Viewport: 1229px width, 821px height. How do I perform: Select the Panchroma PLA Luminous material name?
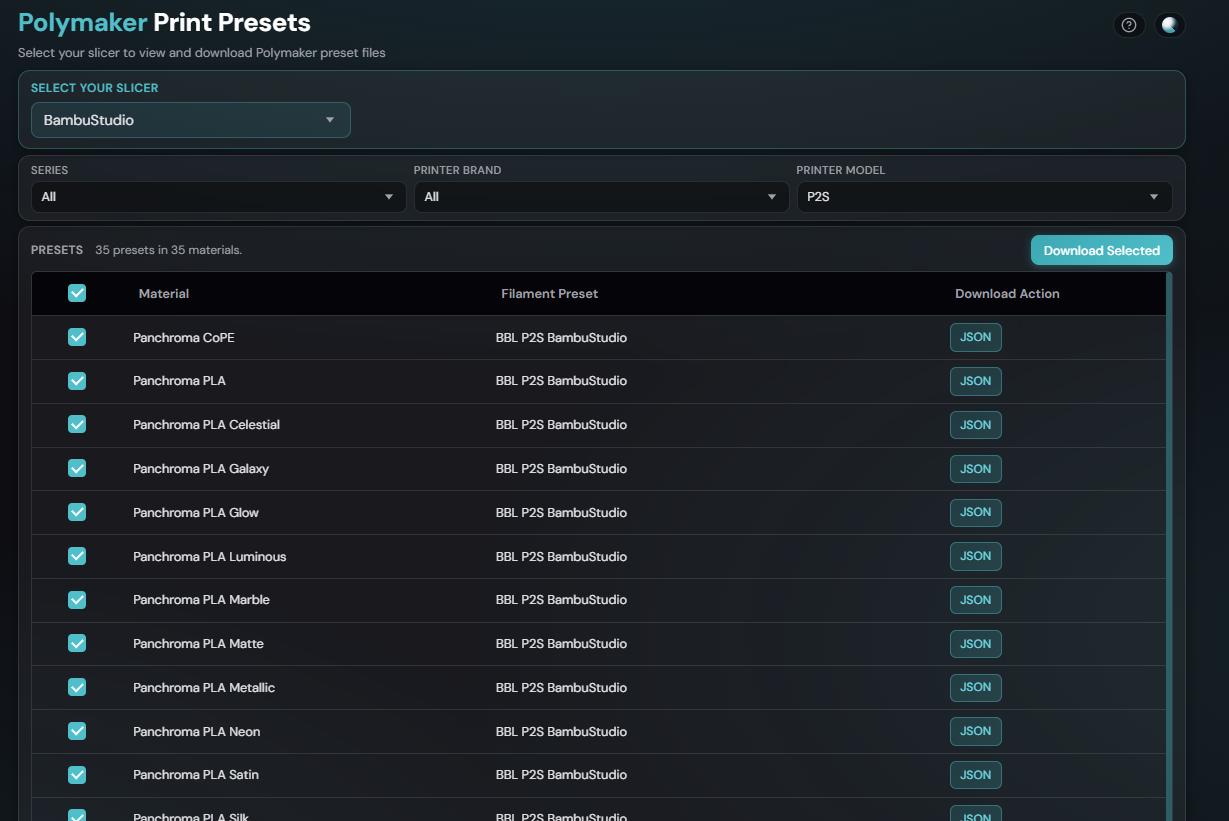coord(210,557)
